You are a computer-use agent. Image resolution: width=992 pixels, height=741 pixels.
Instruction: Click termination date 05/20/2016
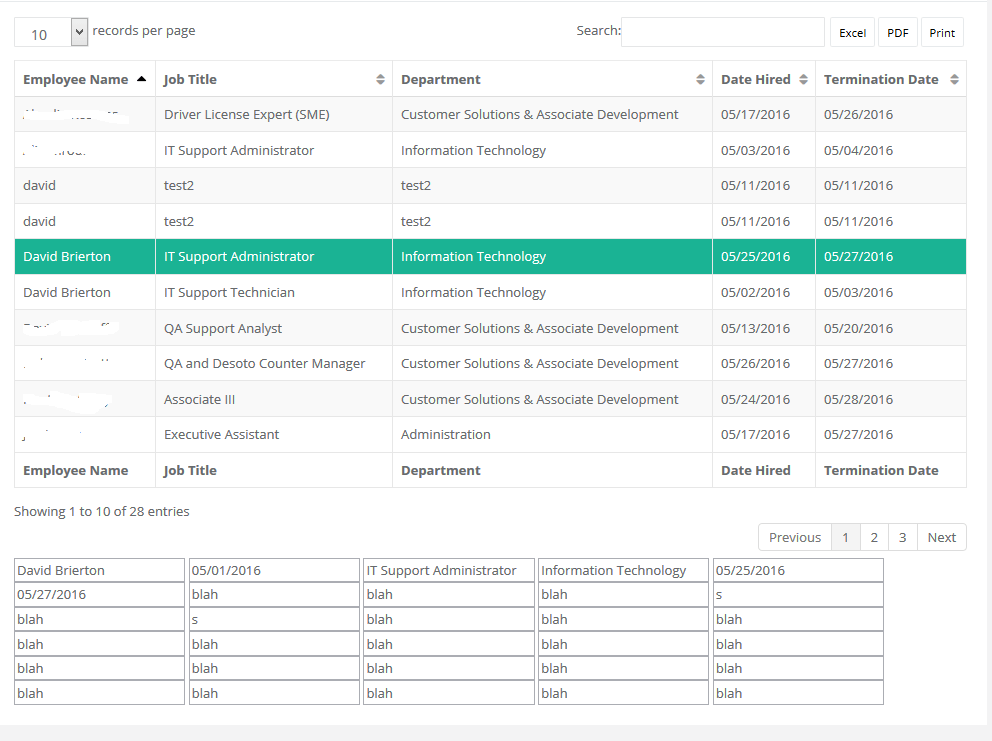[859, 328]
